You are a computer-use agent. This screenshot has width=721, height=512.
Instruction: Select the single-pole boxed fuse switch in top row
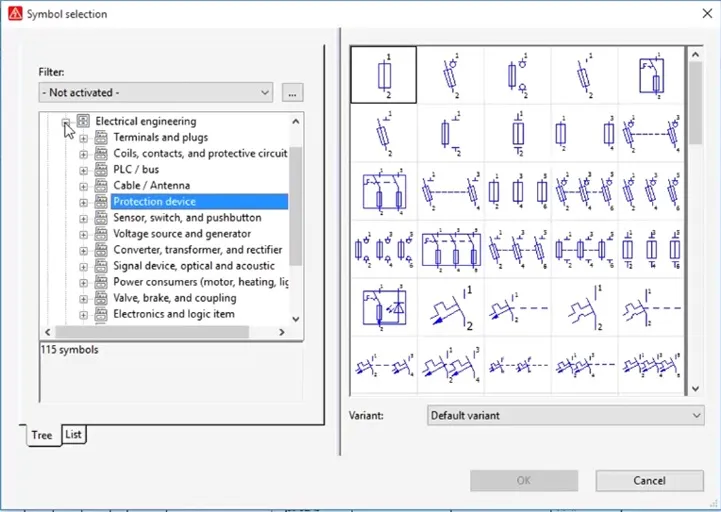click(x=651, y=75)
